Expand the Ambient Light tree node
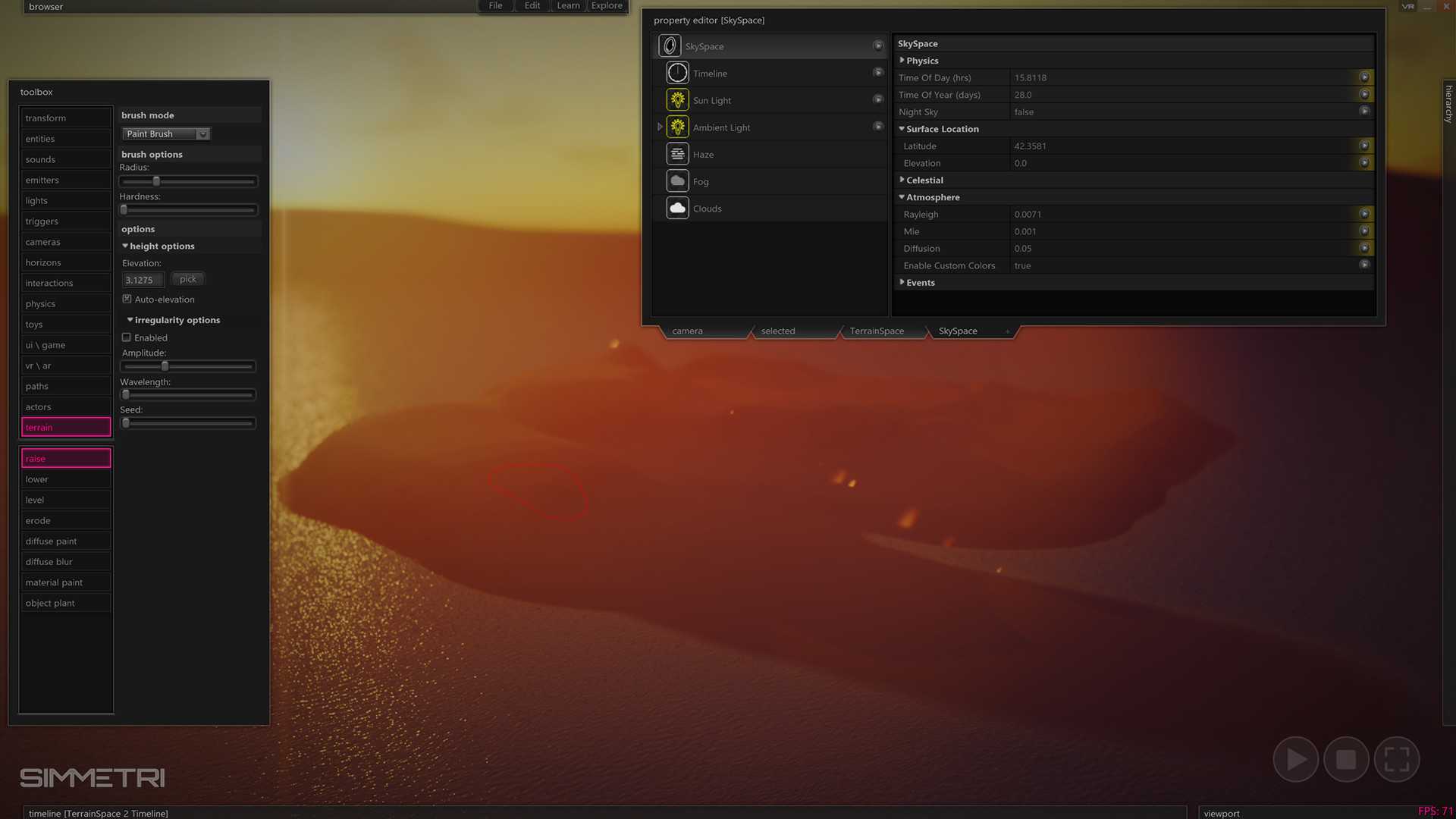 [660, 127]
